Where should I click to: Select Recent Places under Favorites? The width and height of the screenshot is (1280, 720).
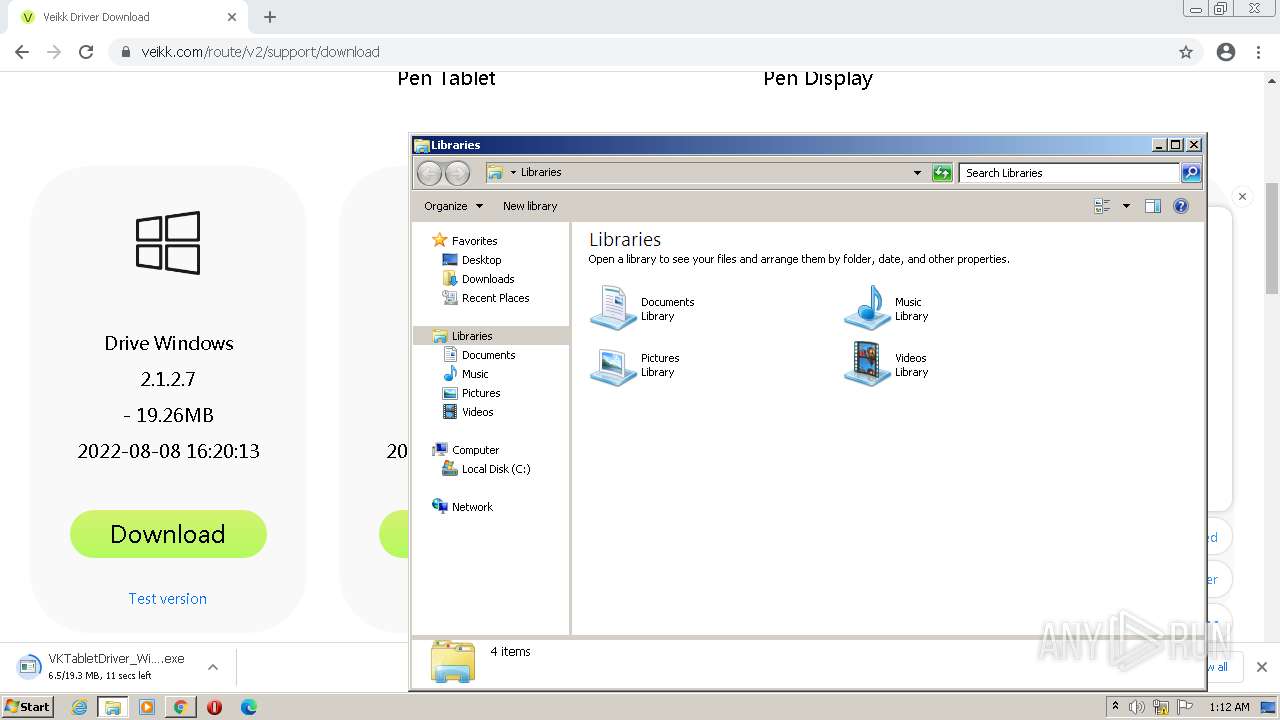coord(495,298)
